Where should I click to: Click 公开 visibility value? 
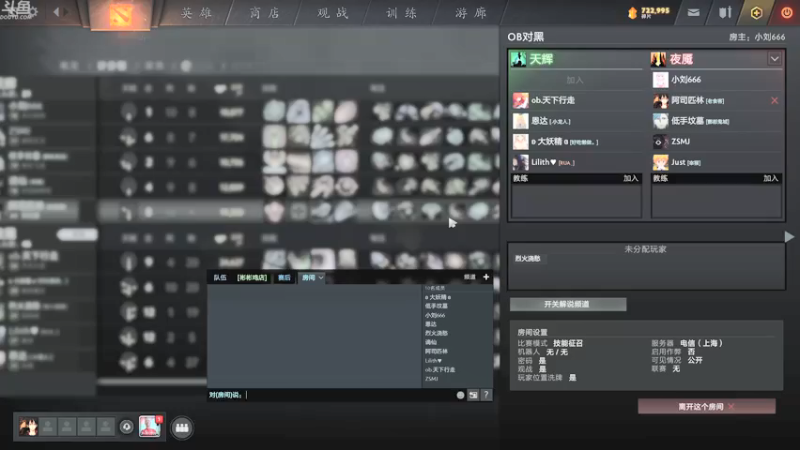coord(695,360)
